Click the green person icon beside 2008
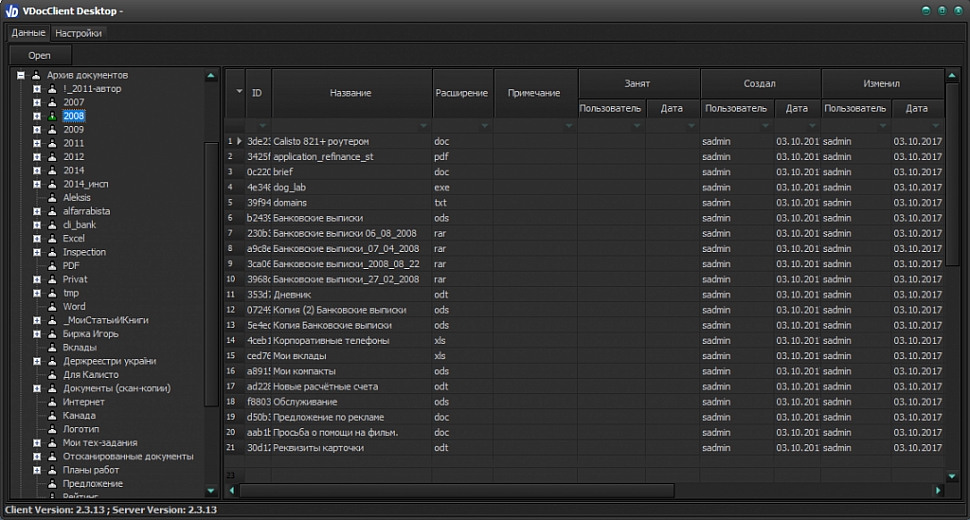This screenshot has height=520, width=970. point(53,116)
